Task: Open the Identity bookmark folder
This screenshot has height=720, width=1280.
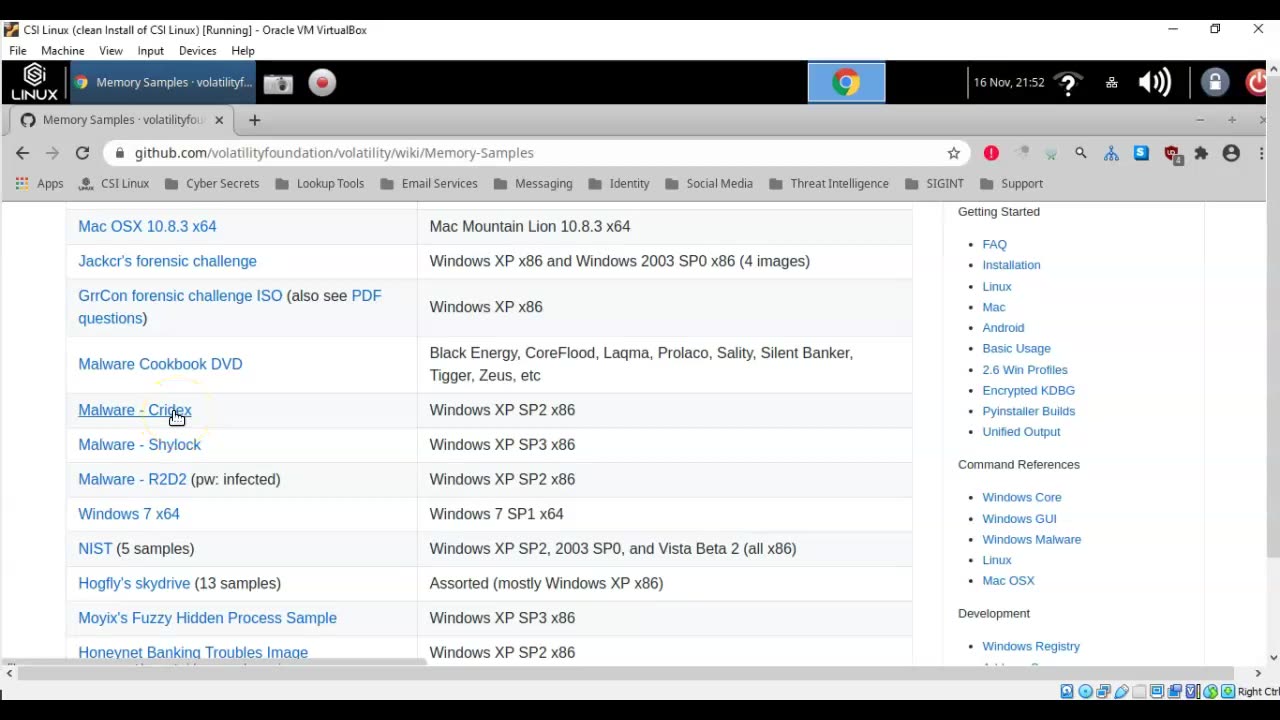Action: coord(619,184)
